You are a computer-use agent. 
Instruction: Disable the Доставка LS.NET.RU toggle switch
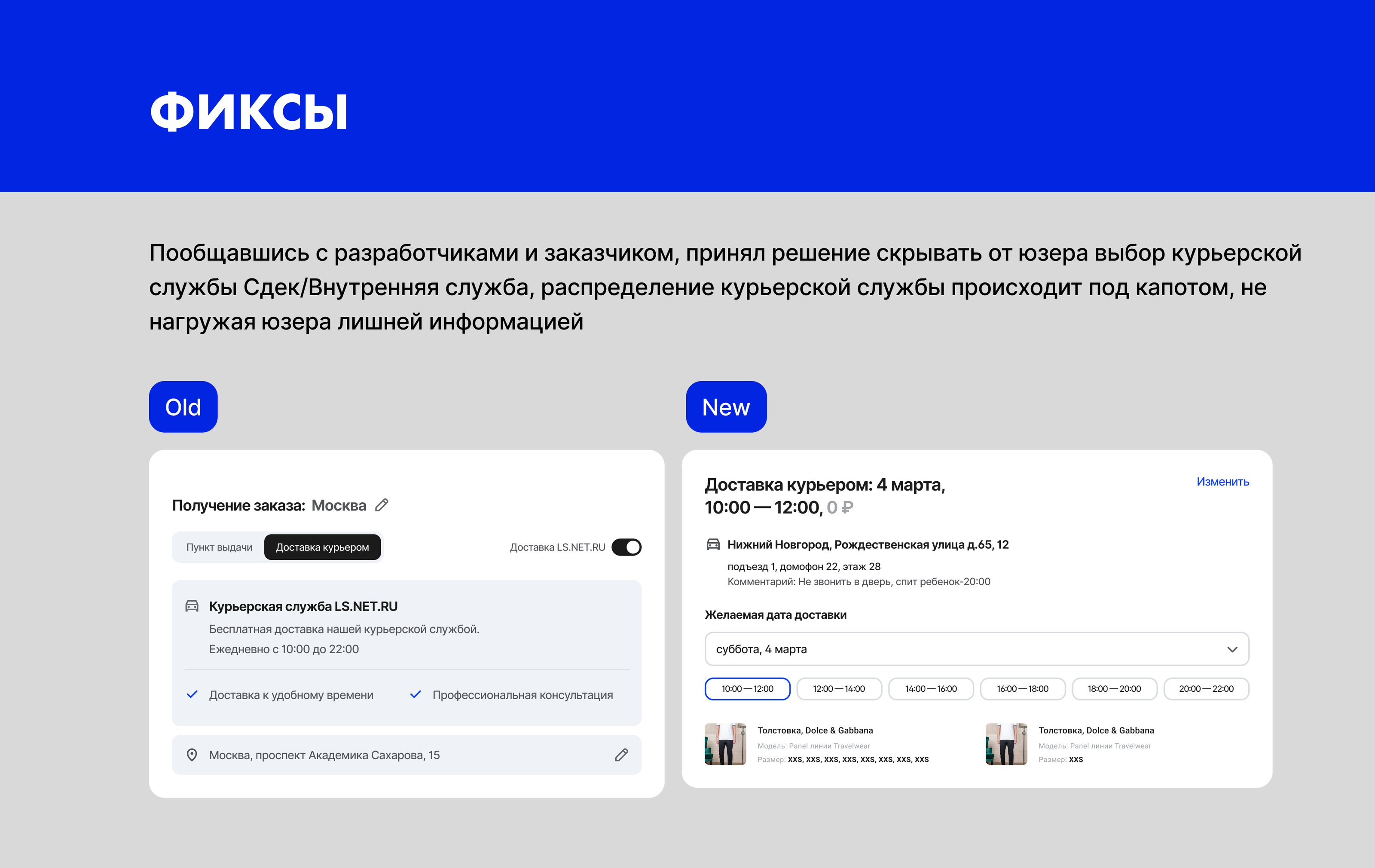(626, 547)
